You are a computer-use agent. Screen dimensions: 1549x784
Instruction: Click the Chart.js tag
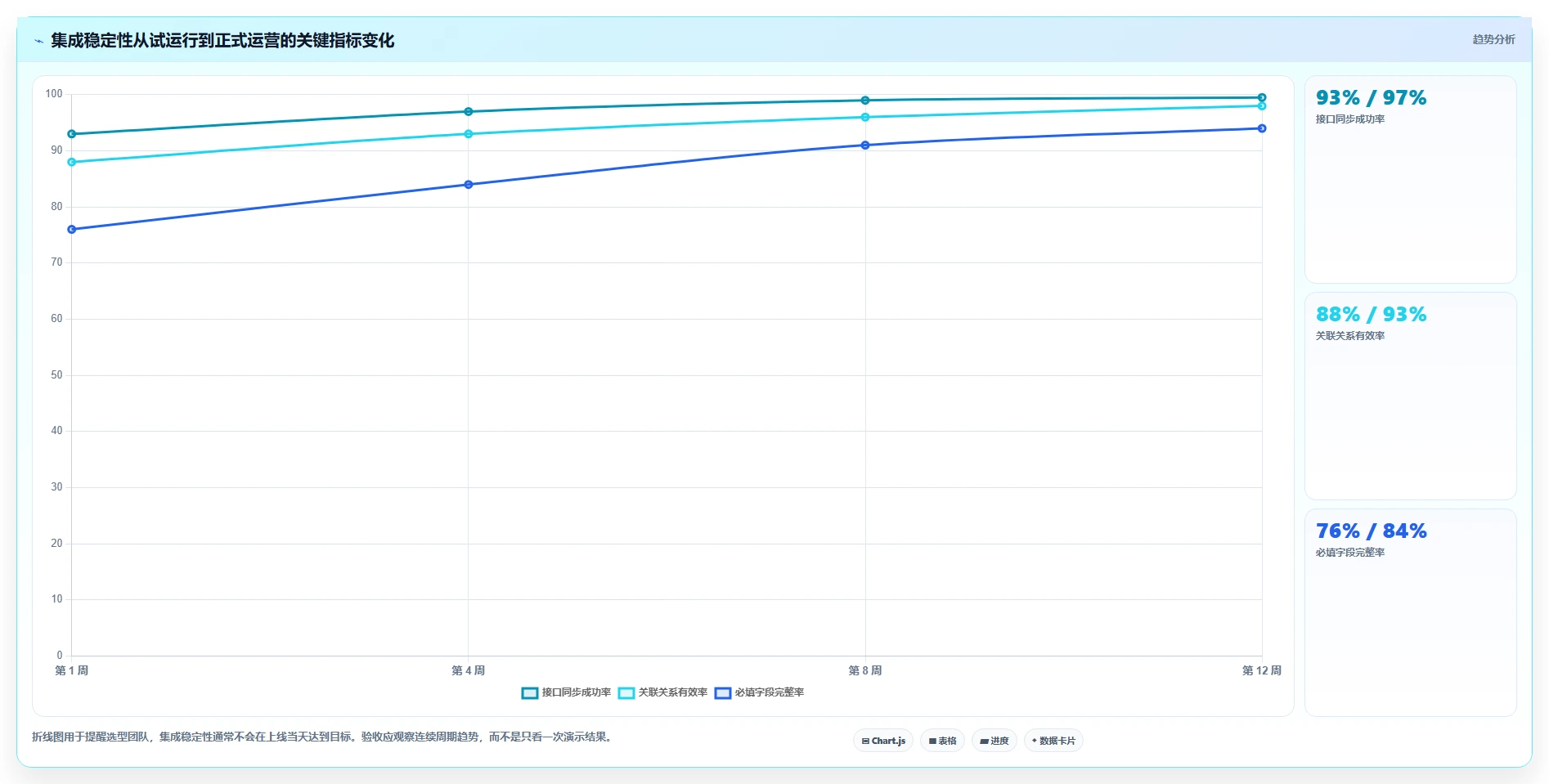click(x=883, y=741)
